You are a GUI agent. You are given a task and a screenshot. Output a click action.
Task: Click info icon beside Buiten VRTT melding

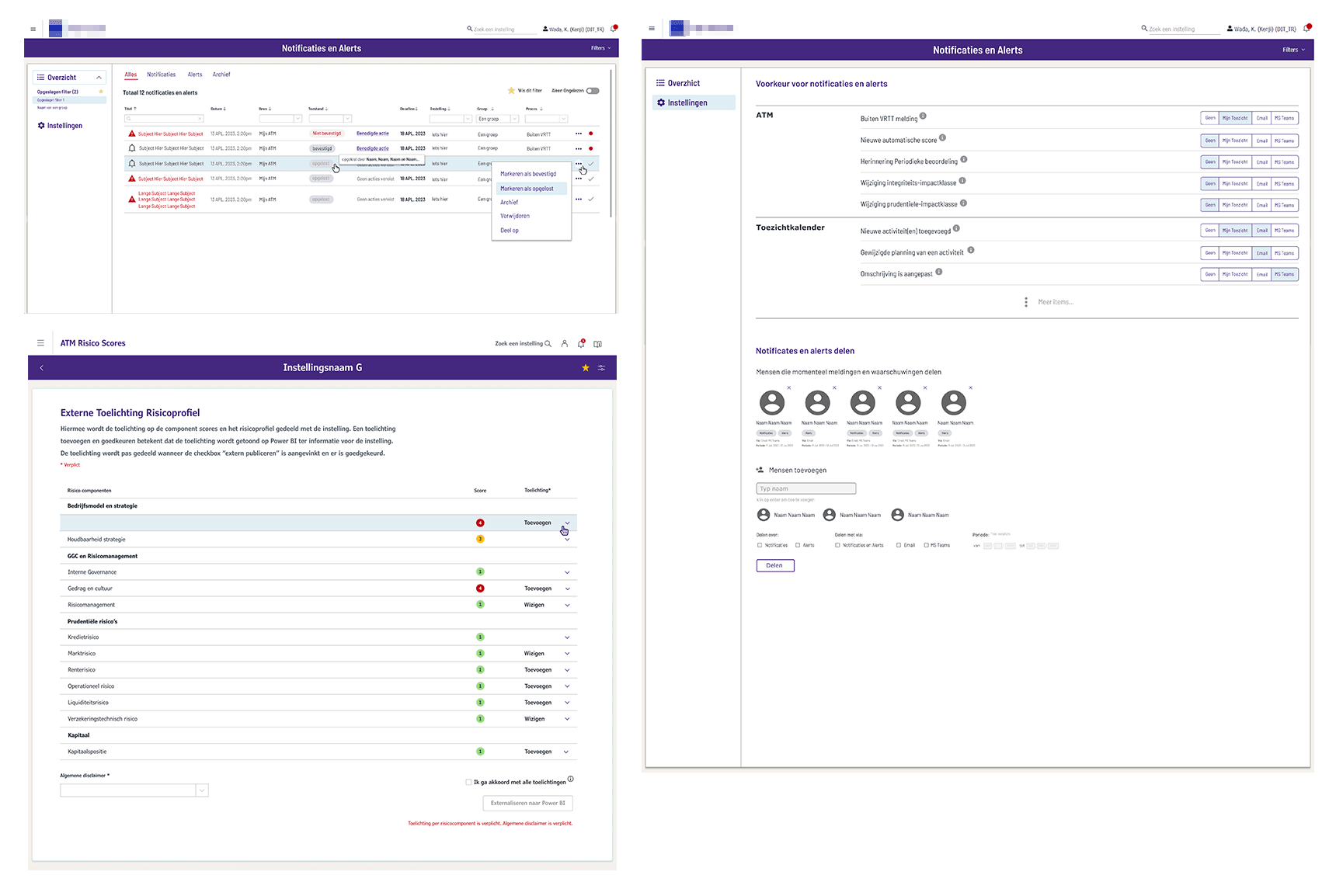click(923, 116)
